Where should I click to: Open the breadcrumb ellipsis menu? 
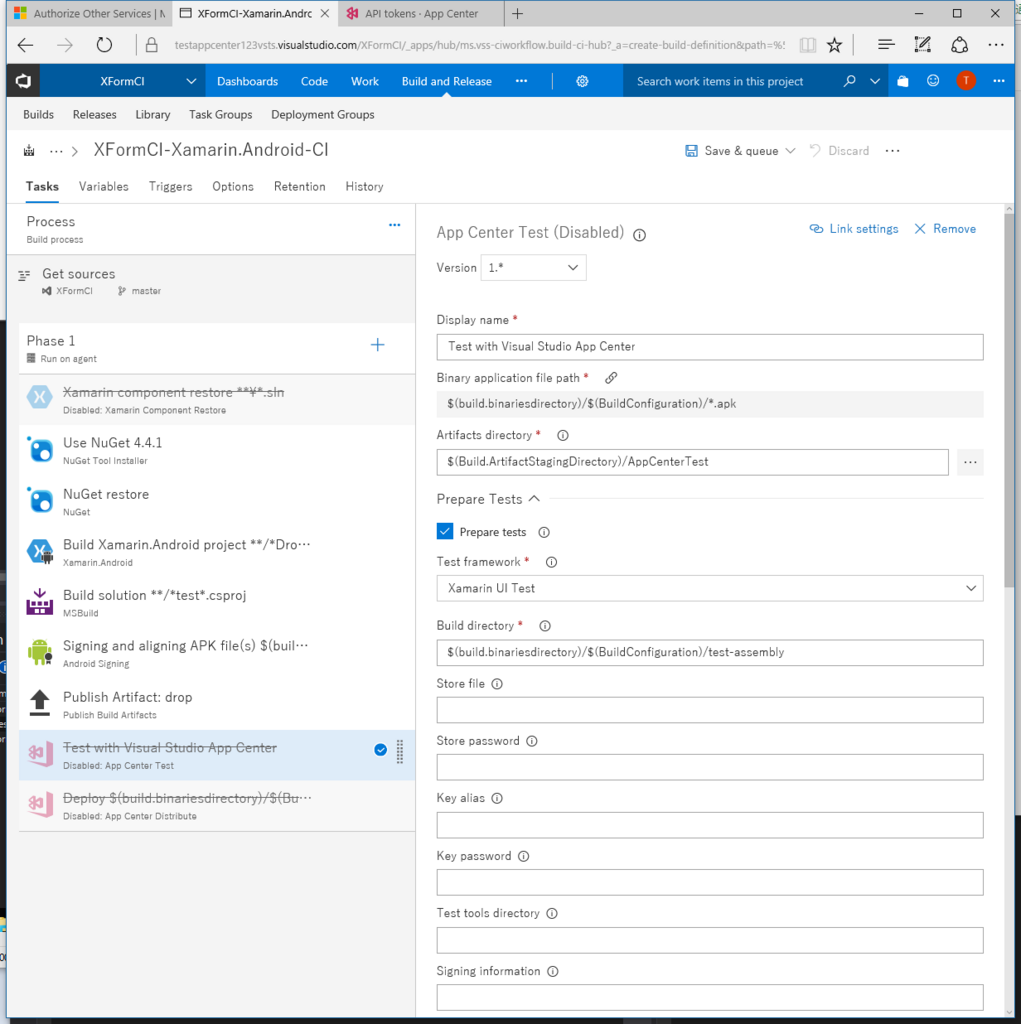56,151
